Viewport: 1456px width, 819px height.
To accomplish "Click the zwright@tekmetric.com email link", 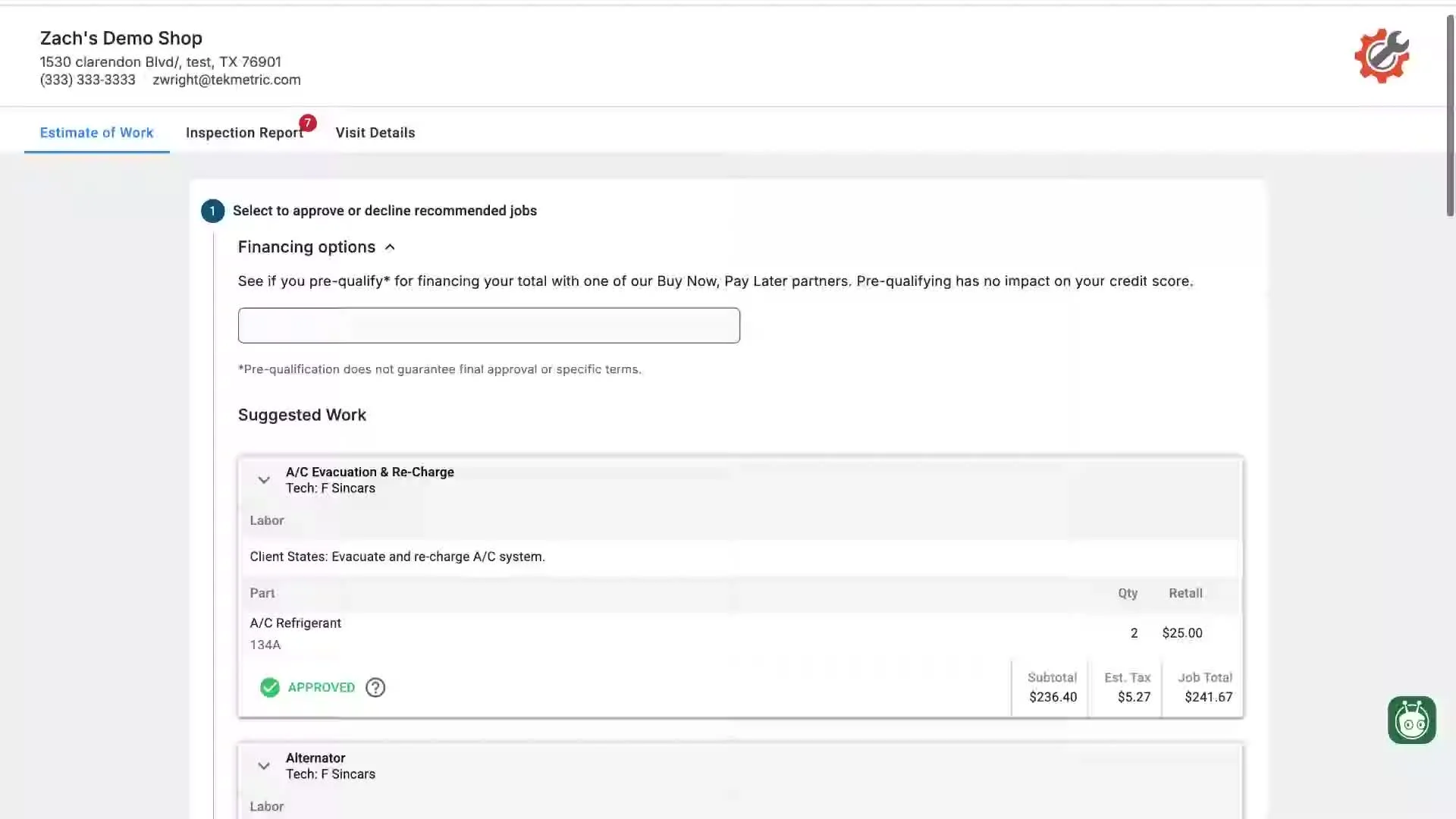I will (226, 80).
